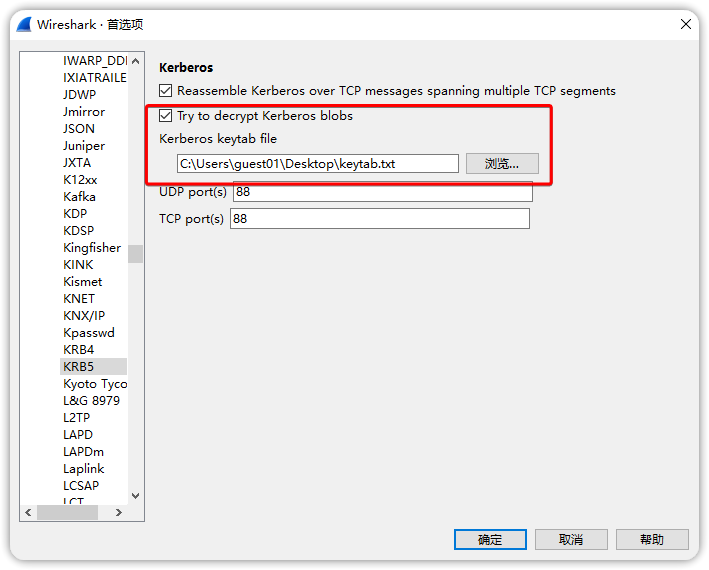
Task: Select JSON protocol
Action: [x=79, y=129]
